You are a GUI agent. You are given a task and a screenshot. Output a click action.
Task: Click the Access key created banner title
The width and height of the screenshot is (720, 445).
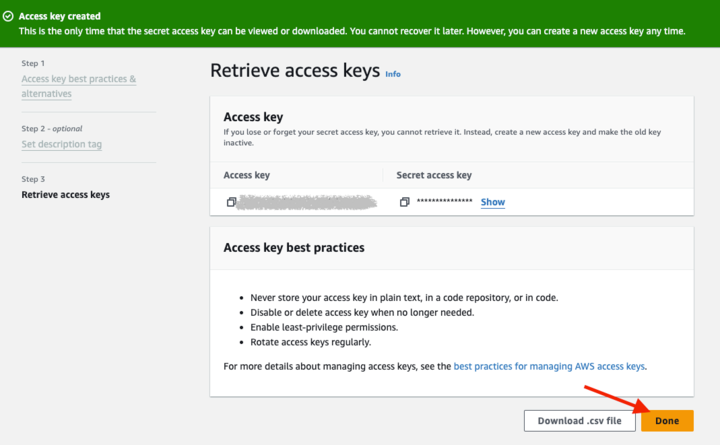(x=60, y=16)
